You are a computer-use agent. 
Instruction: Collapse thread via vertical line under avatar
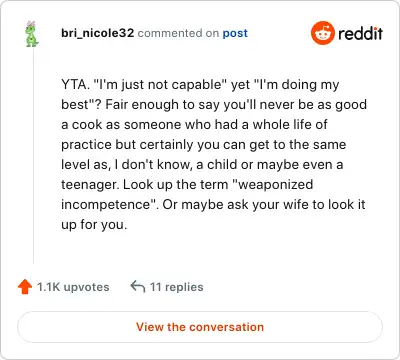pos(33,155)
